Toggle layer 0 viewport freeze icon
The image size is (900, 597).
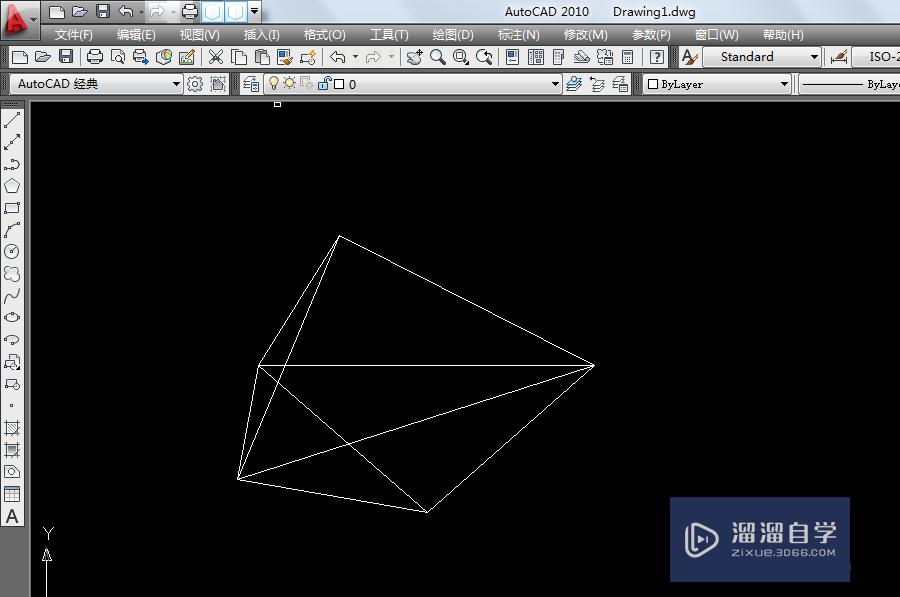click(x=307, y=83)
